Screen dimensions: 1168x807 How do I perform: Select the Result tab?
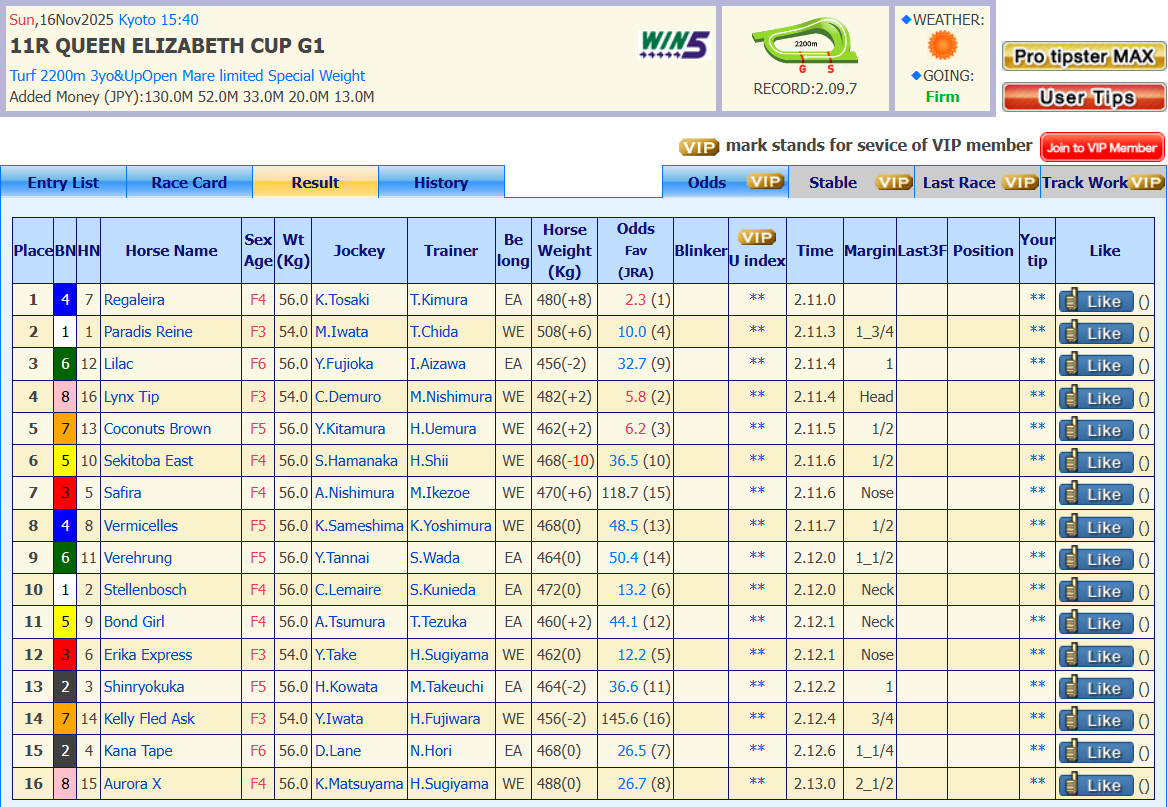click(x=315, y=183)
